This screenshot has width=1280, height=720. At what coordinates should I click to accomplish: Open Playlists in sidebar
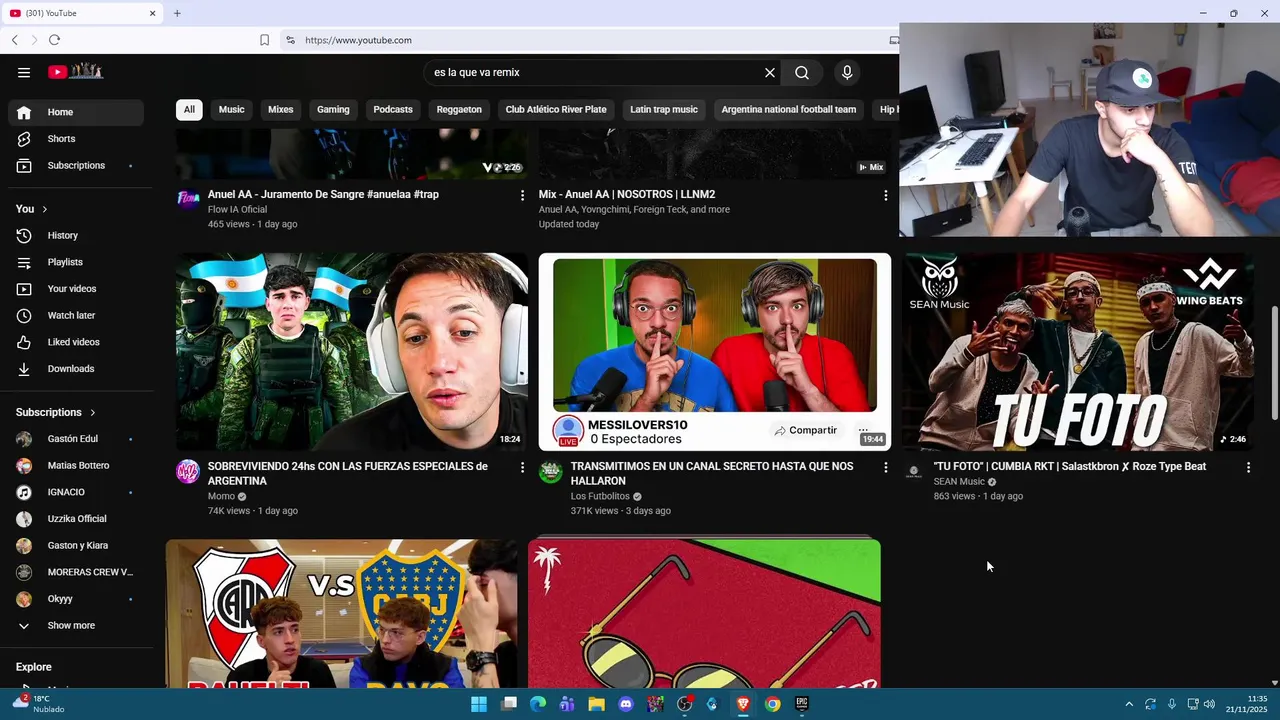coord(76,262)
